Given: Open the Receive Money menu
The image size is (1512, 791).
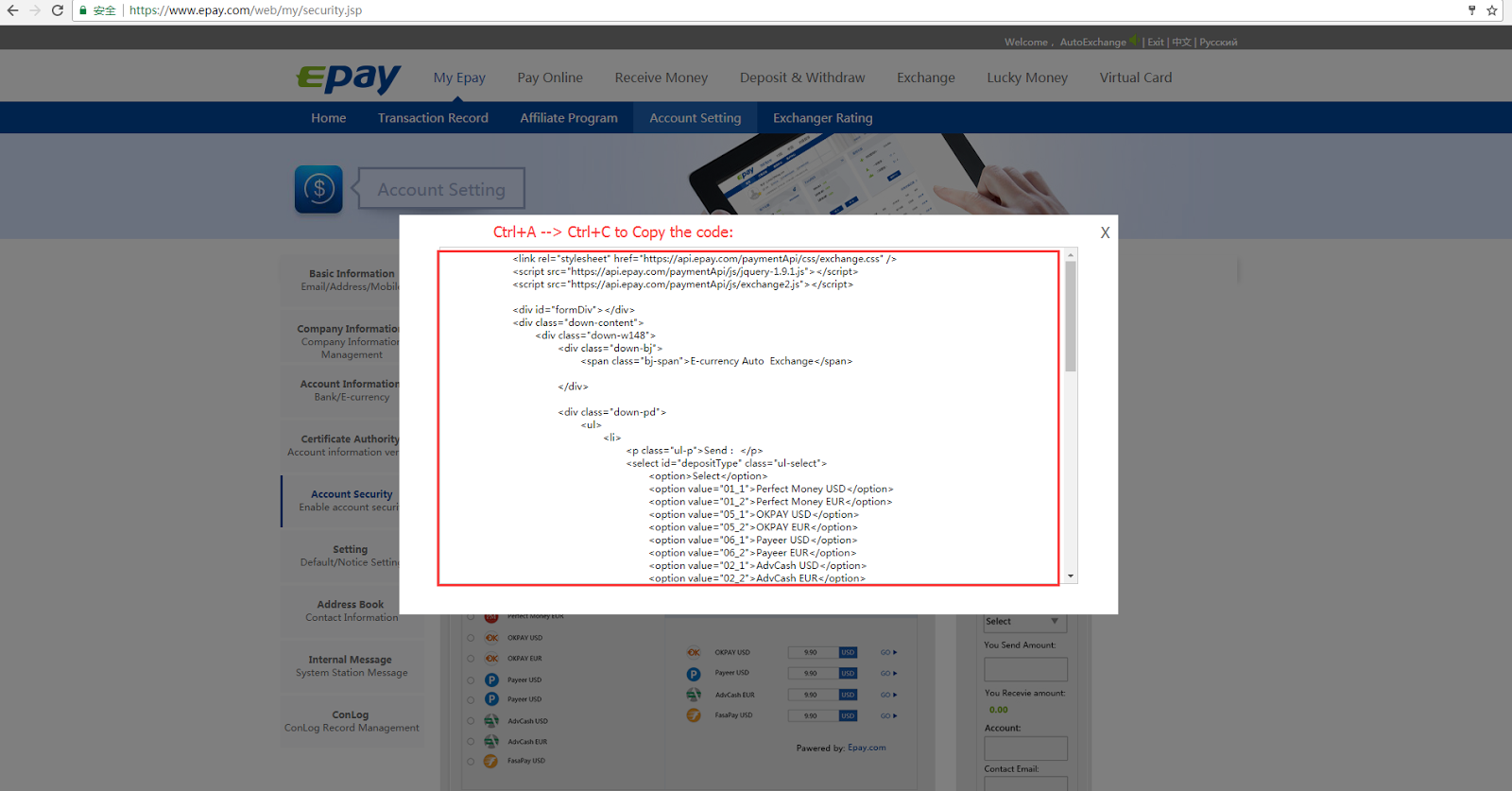Looking at the screenshot, I should click(x=661, y=77).
